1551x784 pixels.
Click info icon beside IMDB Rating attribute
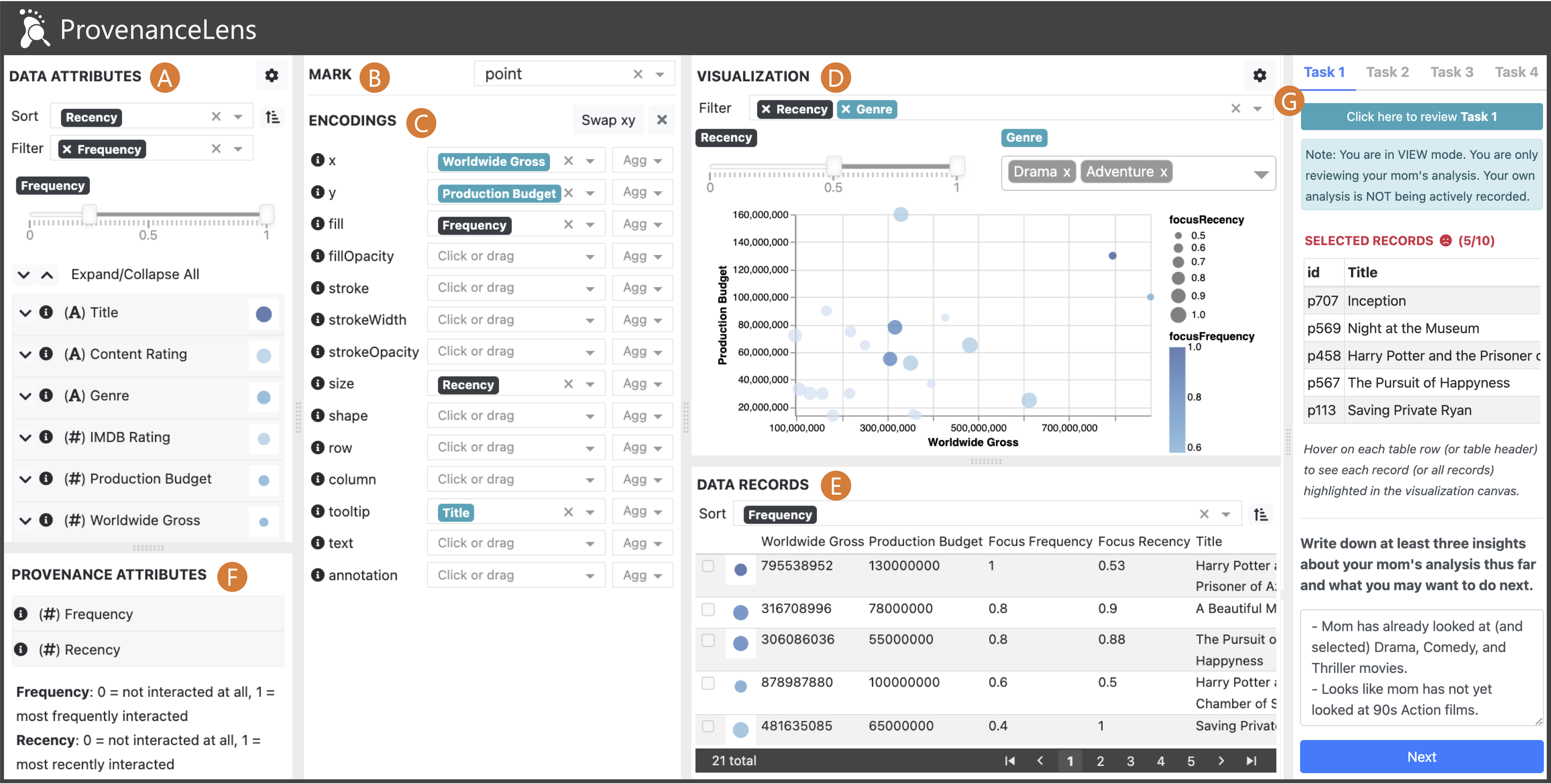46,437
